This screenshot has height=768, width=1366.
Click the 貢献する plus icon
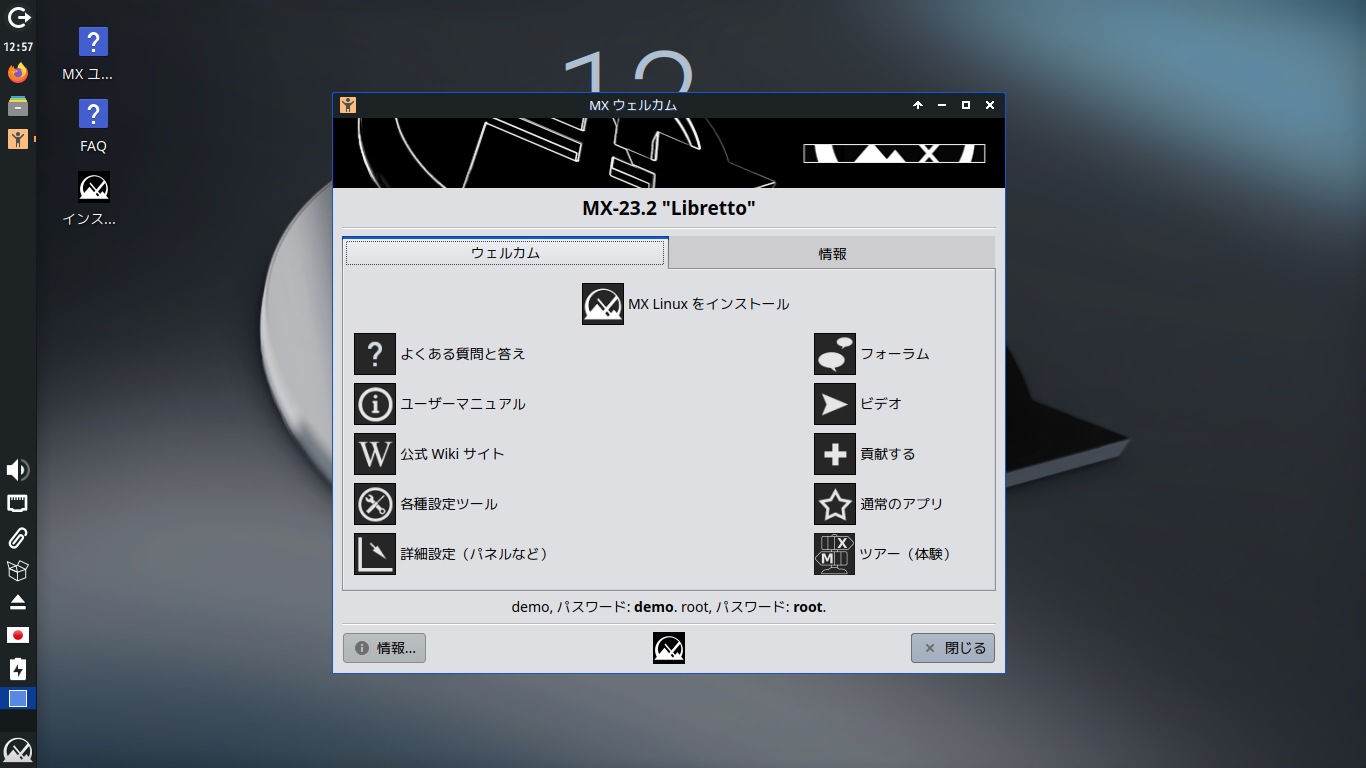[x=835, y=454]
